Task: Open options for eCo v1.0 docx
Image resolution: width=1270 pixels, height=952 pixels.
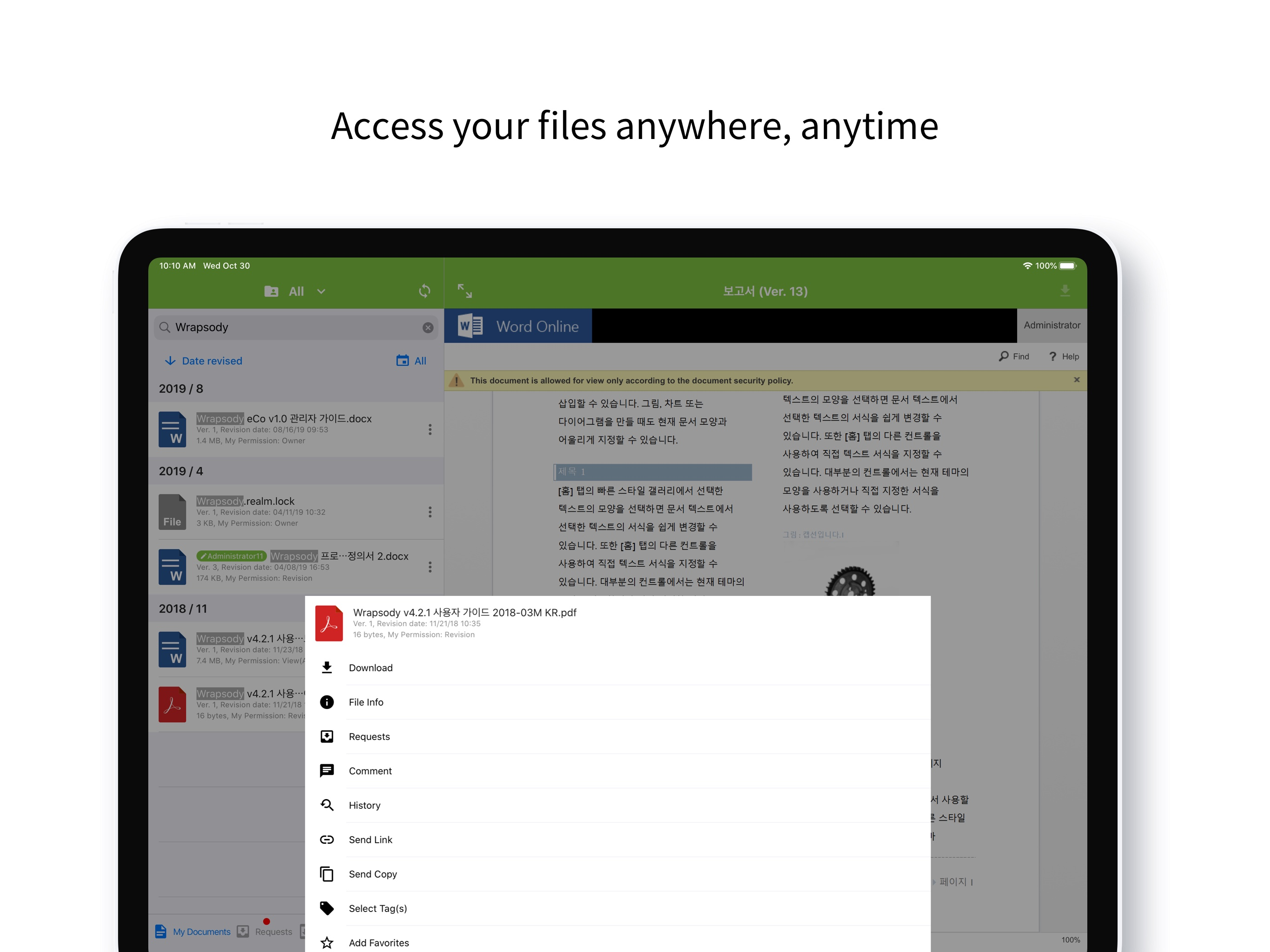Action: click(x=430, y=430)
